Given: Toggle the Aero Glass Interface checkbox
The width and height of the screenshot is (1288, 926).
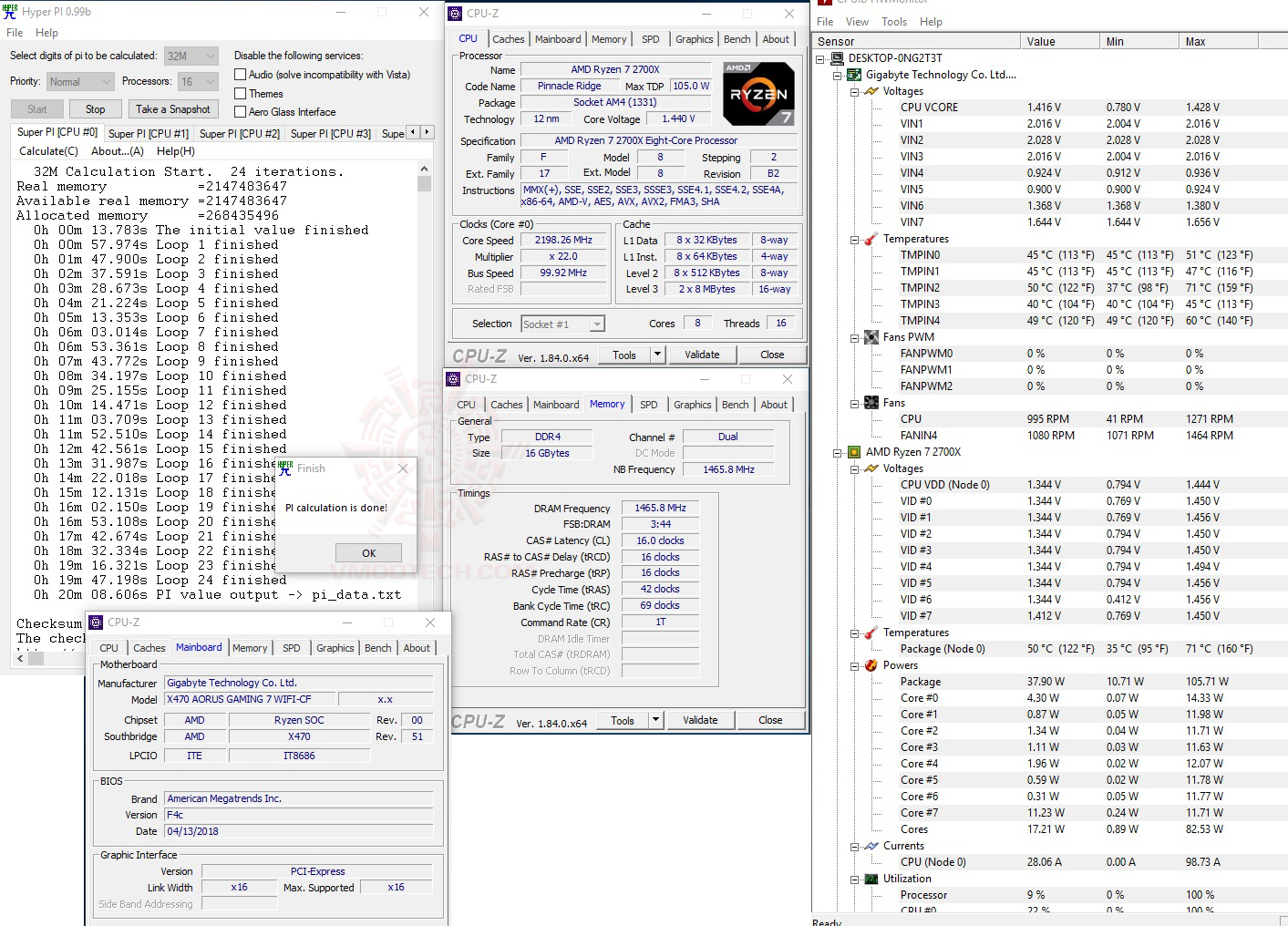Looking at the screenshot, I should click(x=241, y=111).
